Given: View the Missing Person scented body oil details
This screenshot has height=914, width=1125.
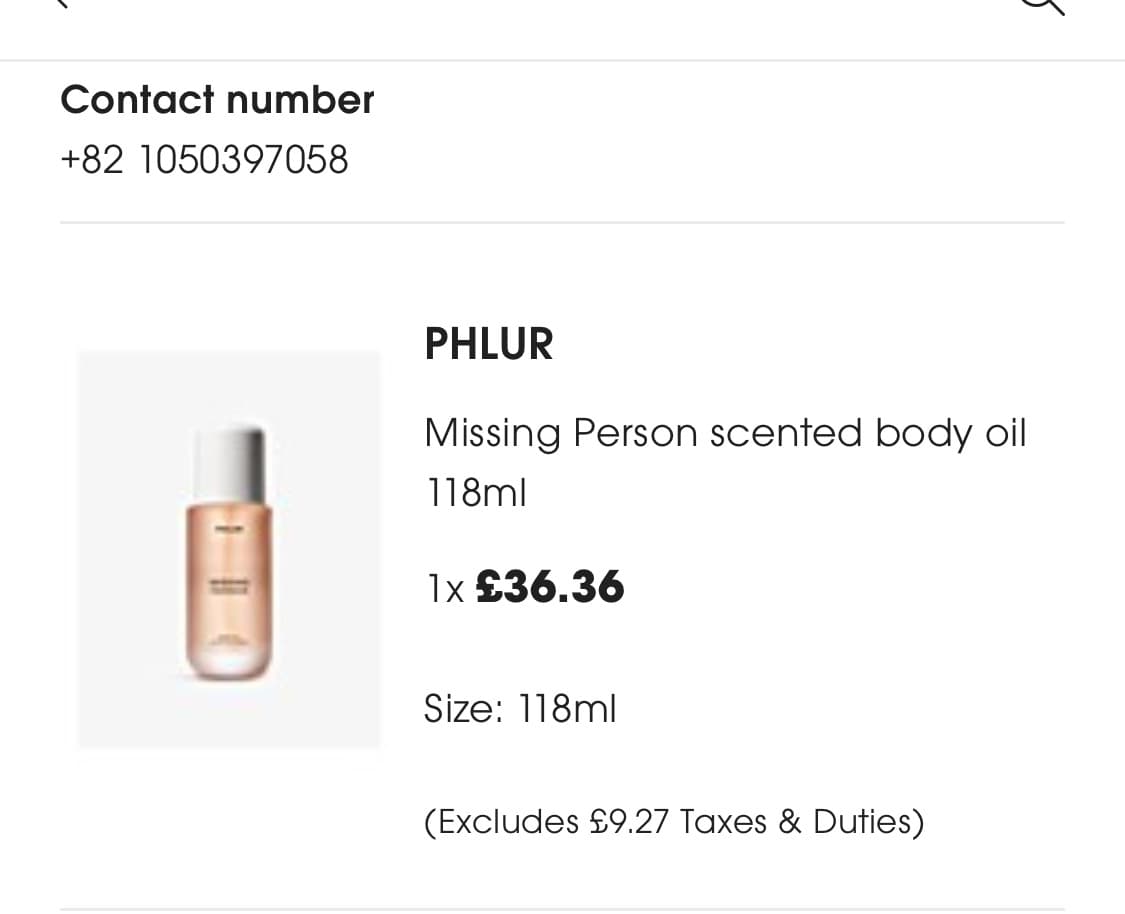Looking at the screenshot, I should (x=725, y=432).
